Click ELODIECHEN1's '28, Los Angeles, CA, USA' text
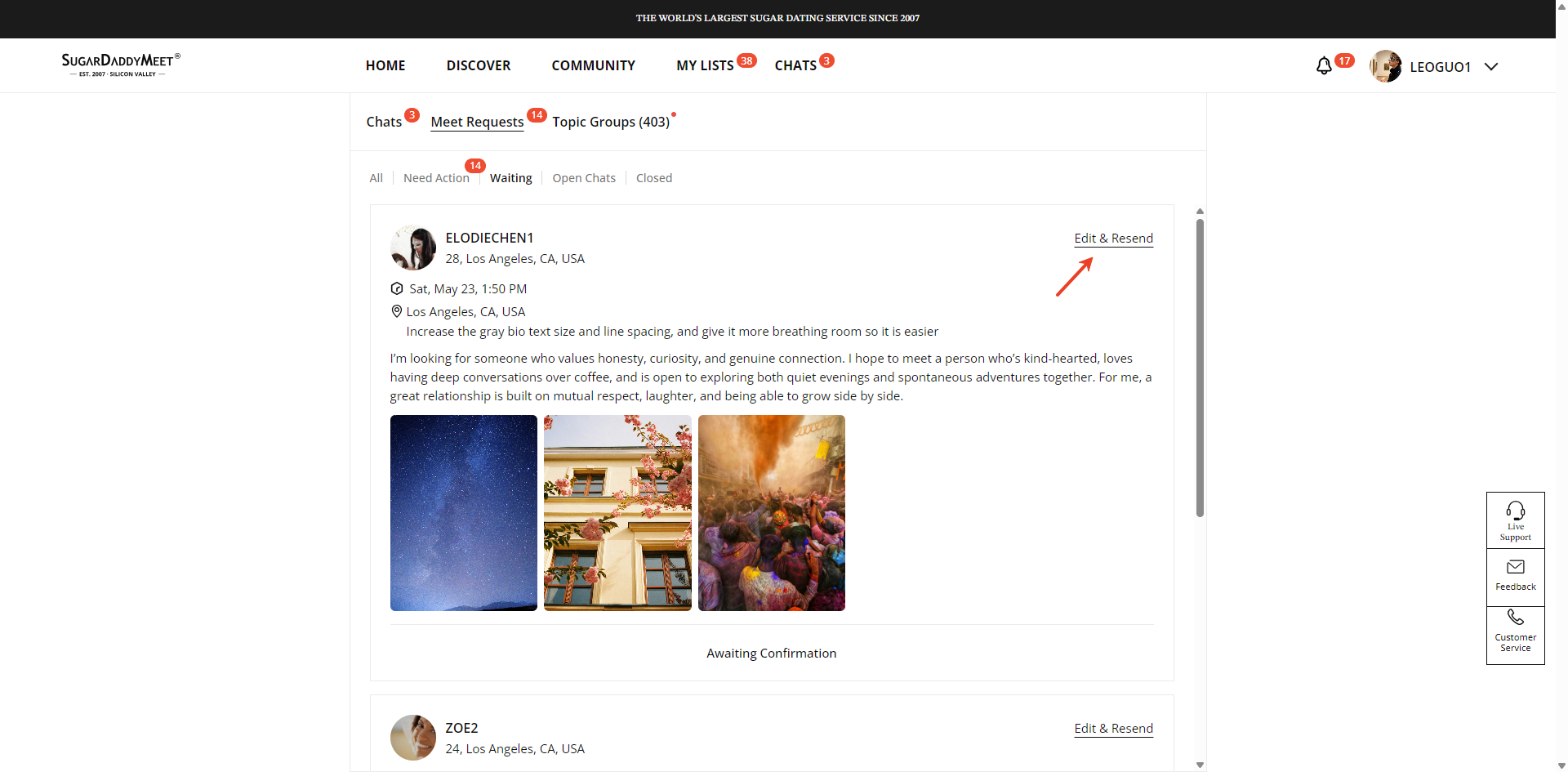The height and width of the screenshot is (772, 1568). (x=515, y=259)
